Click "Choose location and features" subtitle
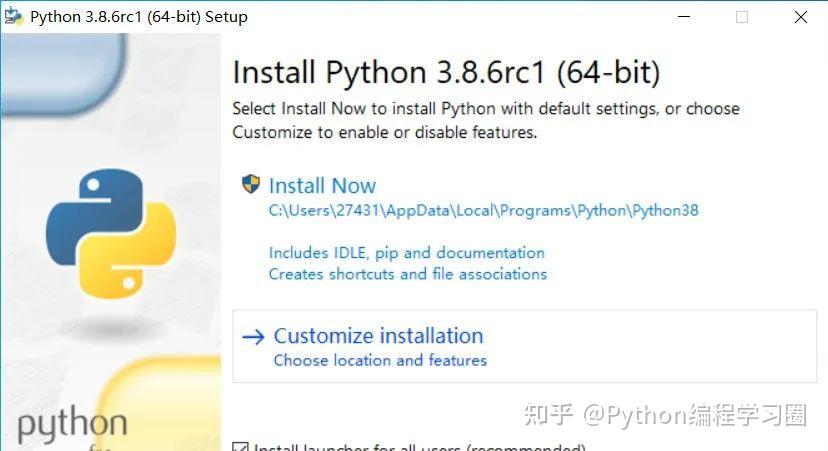Image resolution: width=828 pixels, height=451 pixels. (x=380, y=360)
